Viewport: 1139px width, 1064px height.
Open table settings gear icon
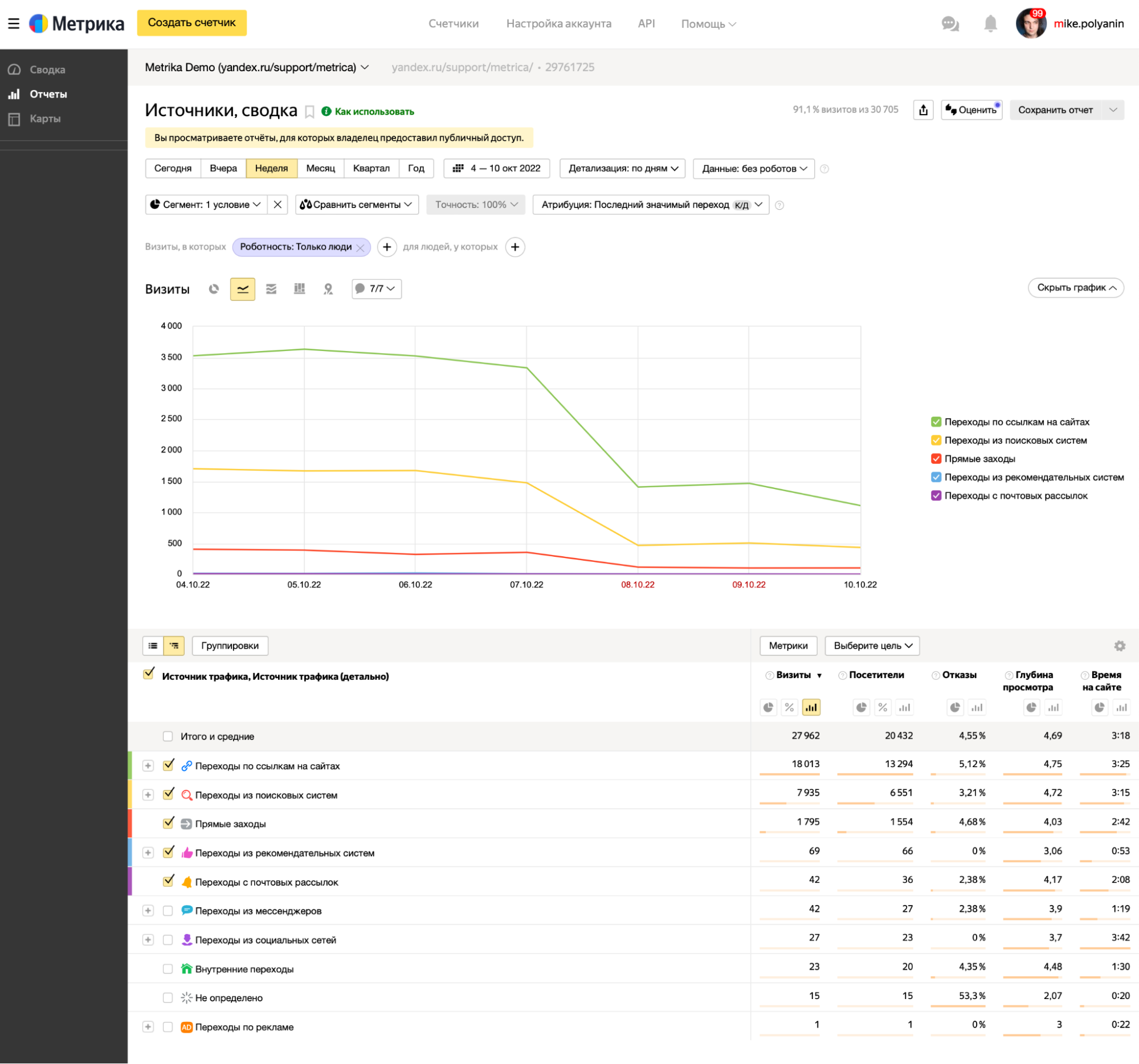tap(1120, 646)
